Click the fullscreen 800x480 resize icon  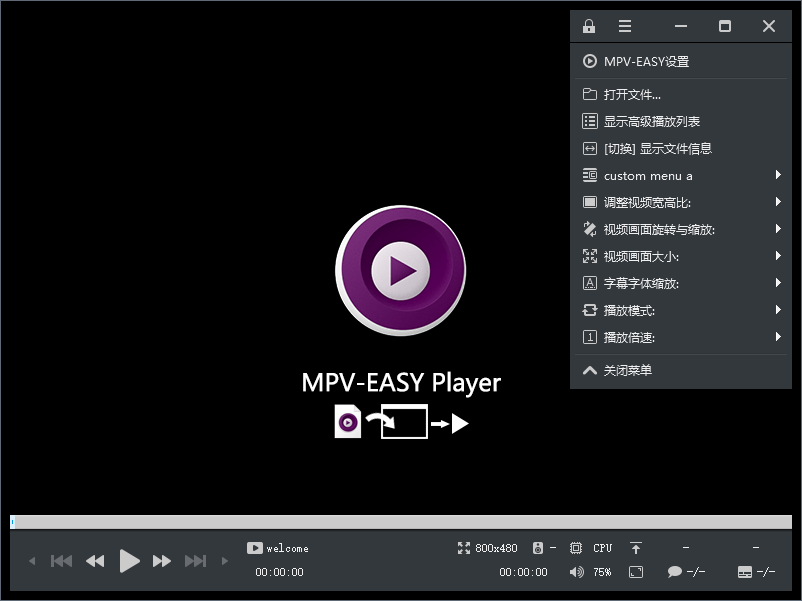tap(463, 548)
